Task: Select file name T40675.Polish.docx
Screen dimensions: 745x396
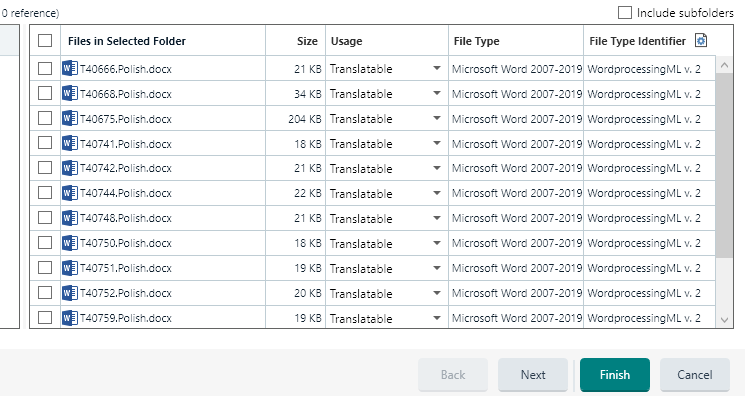Action: pos(126,119)
